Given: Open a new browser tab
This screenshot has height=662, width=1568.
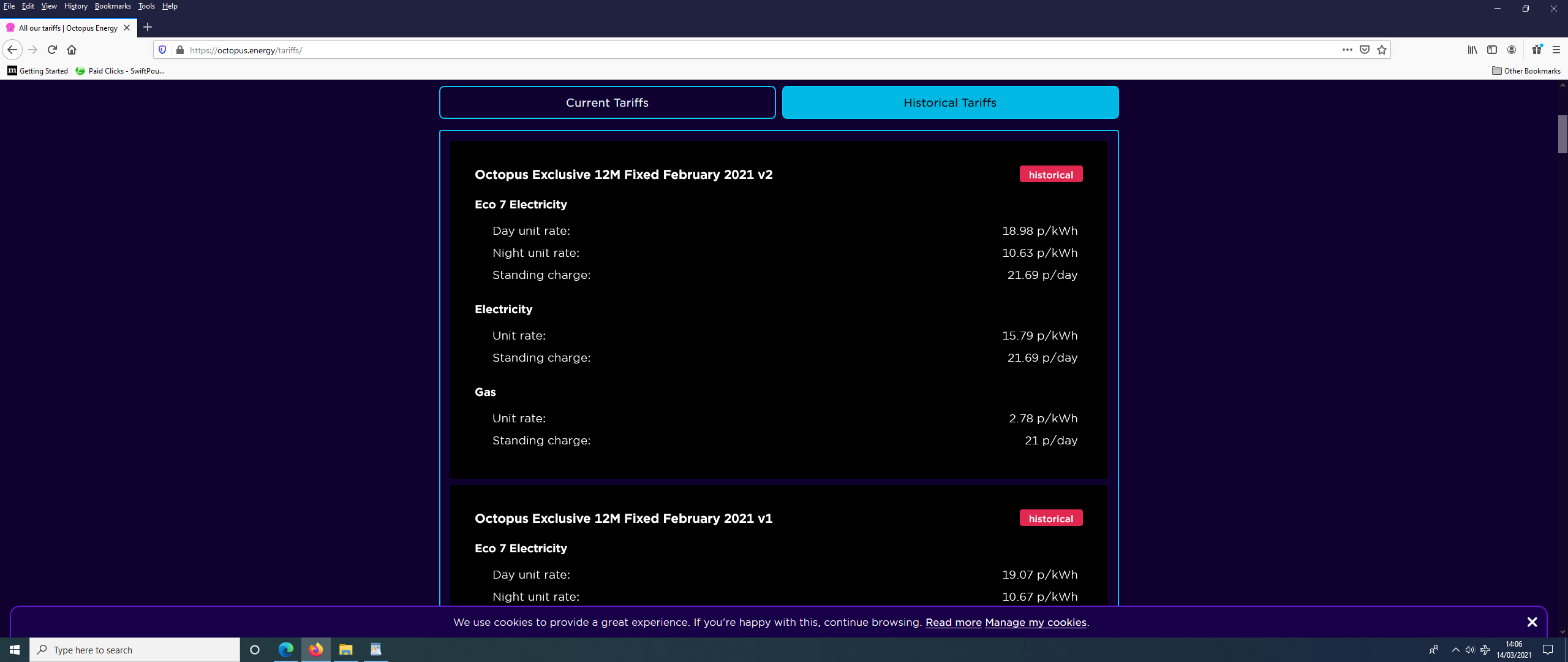Looking at the screenshot, I should pos(148,28).
